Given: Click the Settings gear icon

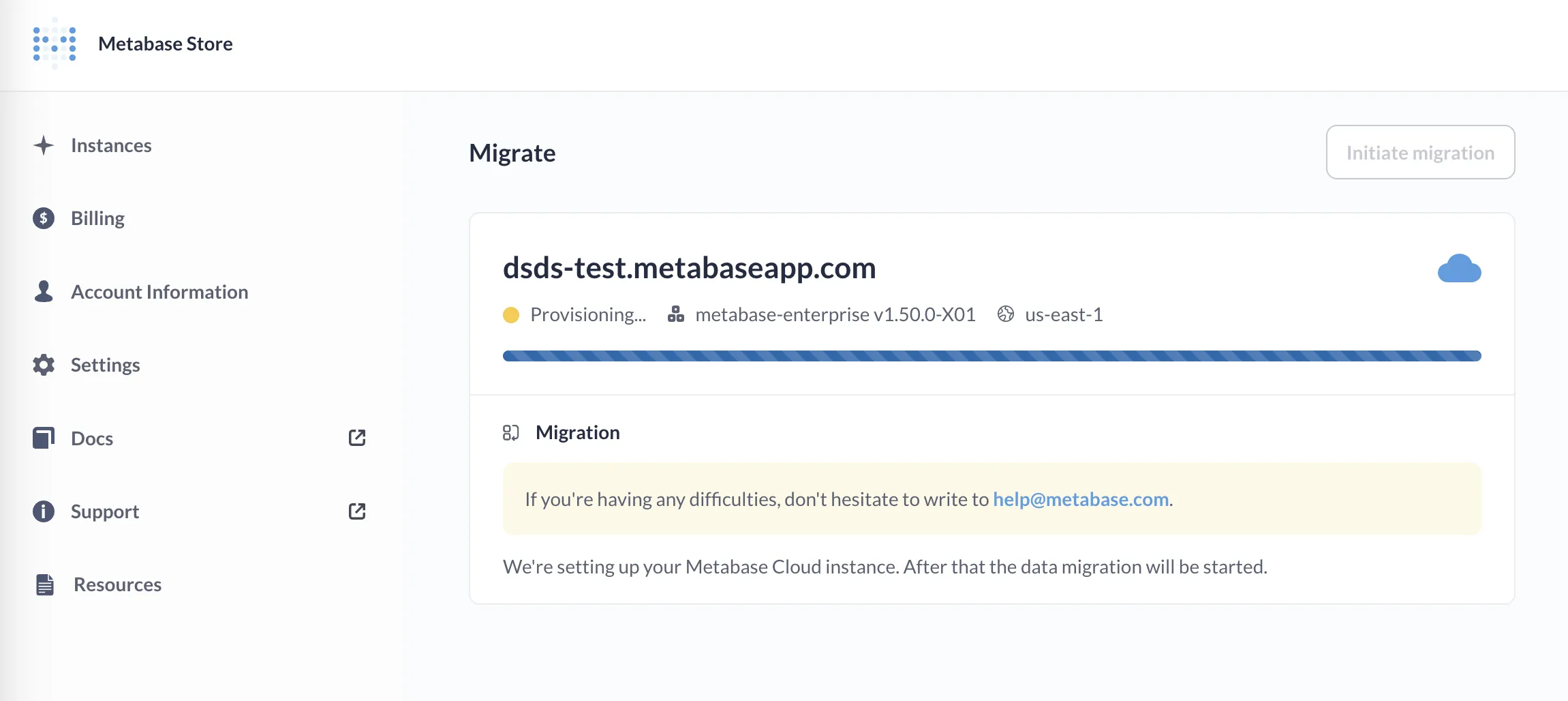Looking at the screenshot, I should 43,365.
